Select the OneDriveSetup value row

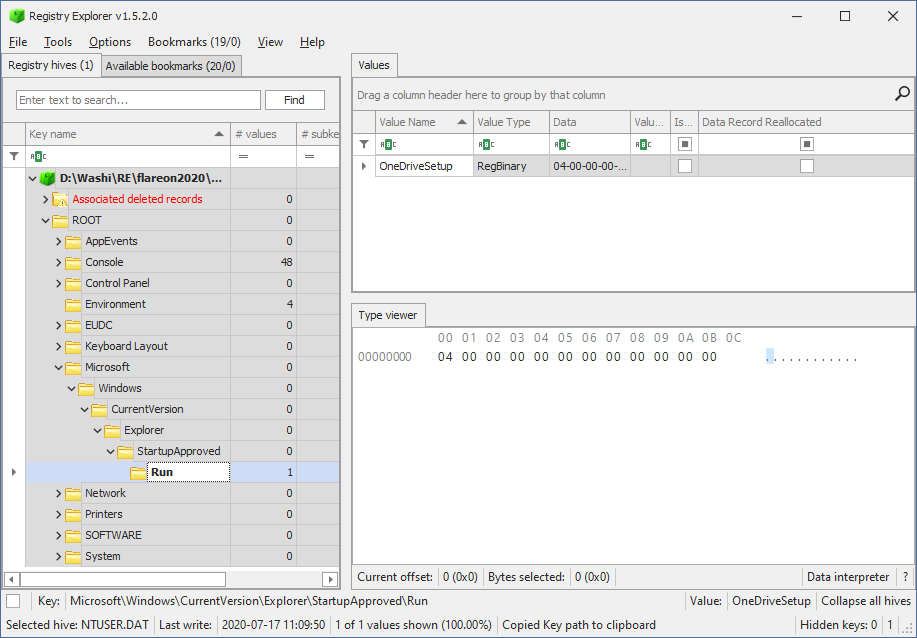click(x=634, y=166)
